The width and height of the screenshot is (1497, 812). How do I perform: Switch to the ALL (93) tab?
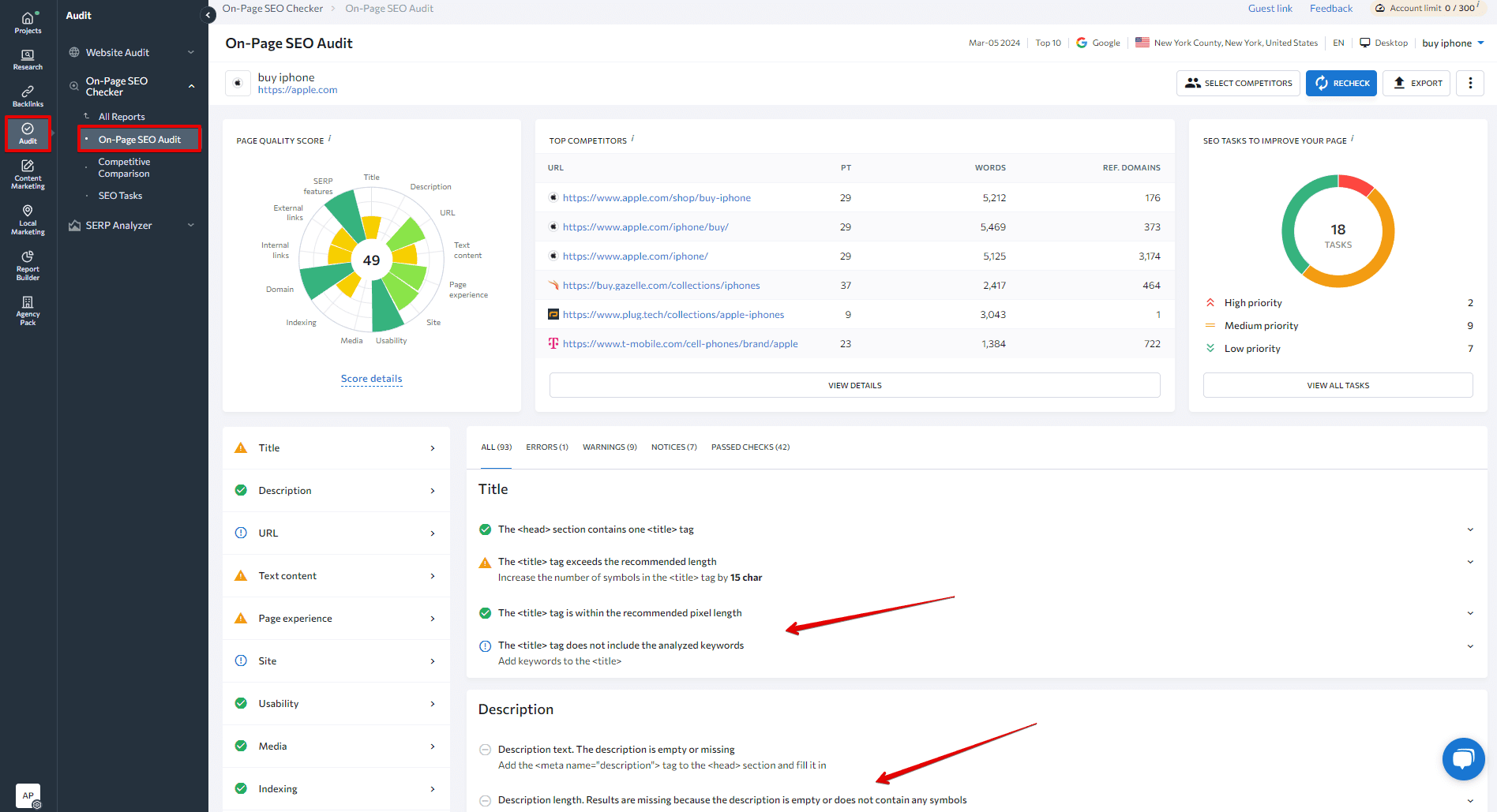[496, 447]
